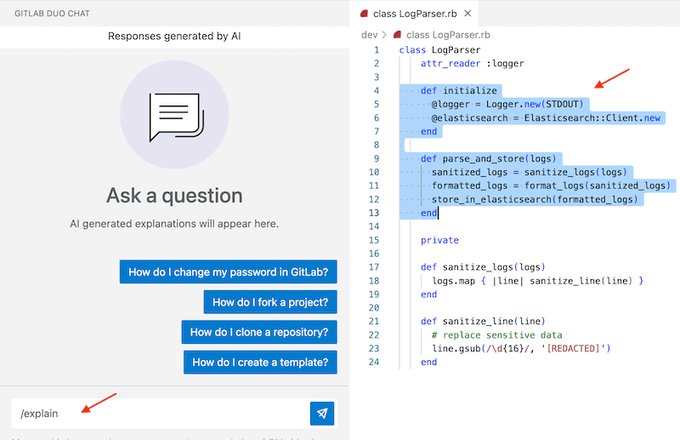Click def parse_and_store(logs) line
Image resolution: width=680 pixels, height=440 pixels.
tap(488, 159)
